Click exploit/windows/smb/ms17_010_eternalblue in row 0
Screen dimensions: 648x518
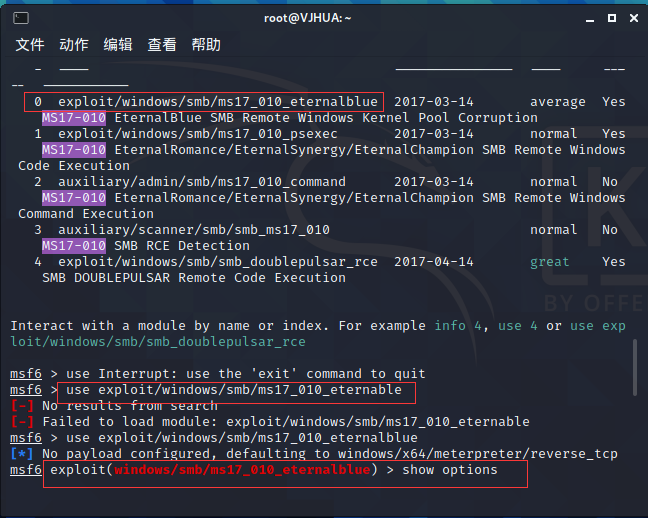click(218, 102)
